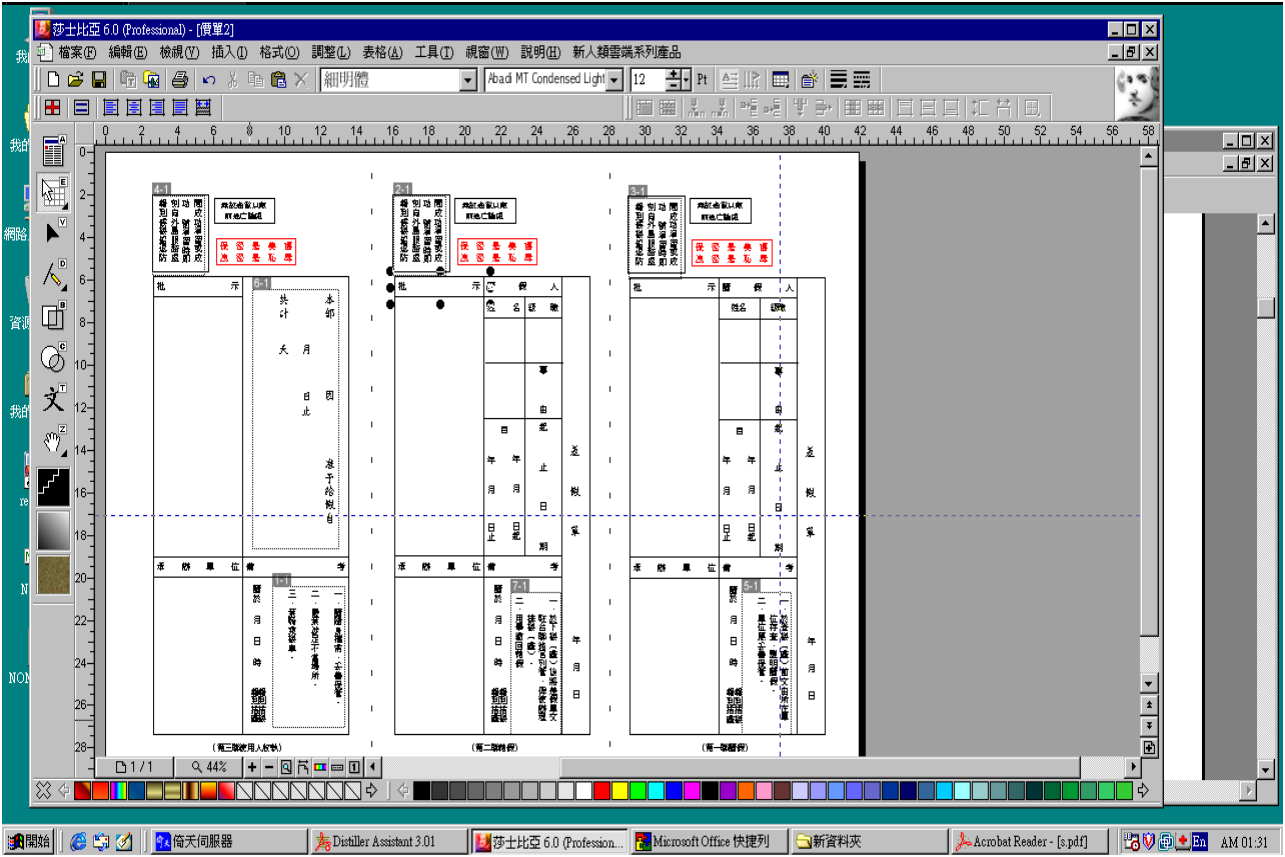Screen dimensions: 1285x857
Task: Select the hand pan tool in toolbox
Action: (x=54, y=440)
